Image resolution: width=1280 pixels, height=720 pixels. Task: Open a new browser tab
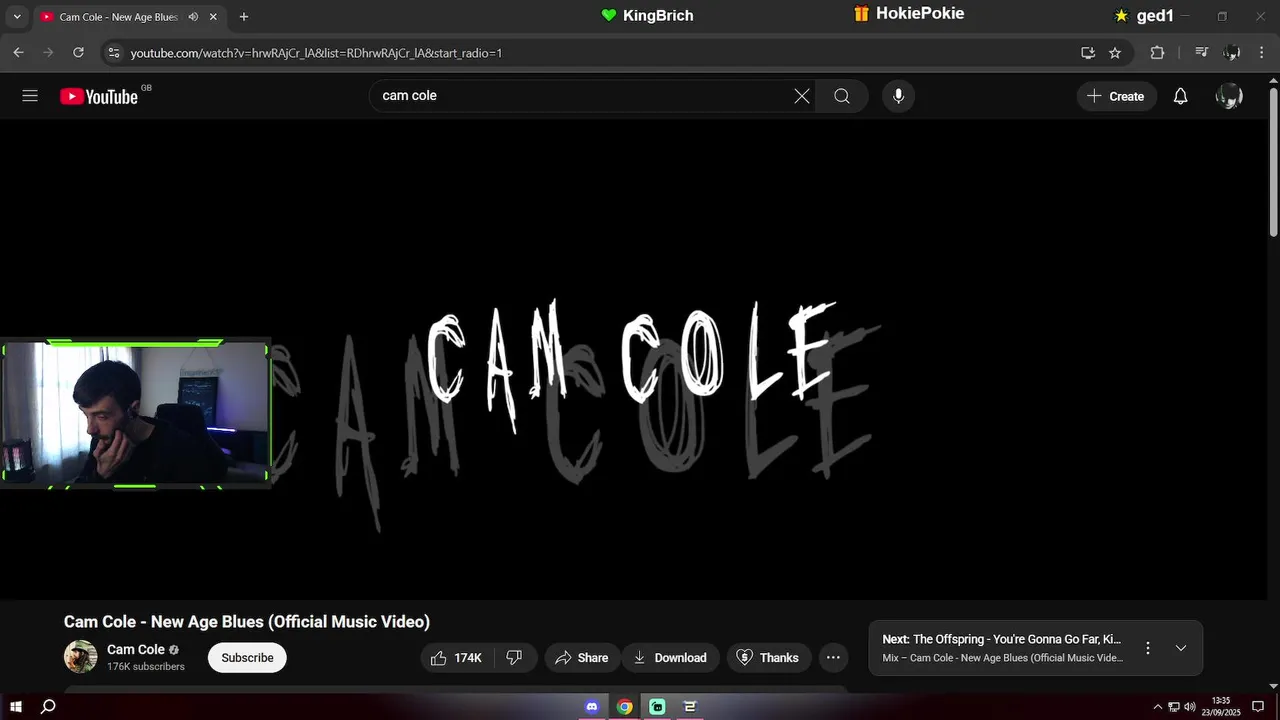point(243,16)
